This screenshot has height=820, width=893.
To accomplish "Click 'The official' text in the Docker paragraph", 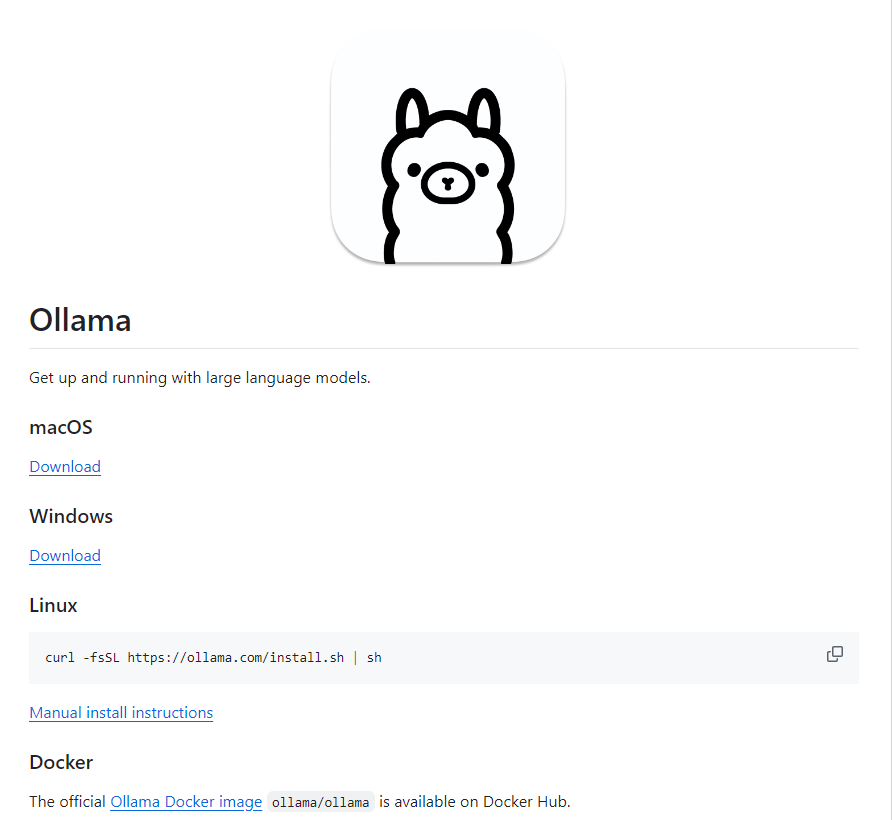I will (67, 801).
